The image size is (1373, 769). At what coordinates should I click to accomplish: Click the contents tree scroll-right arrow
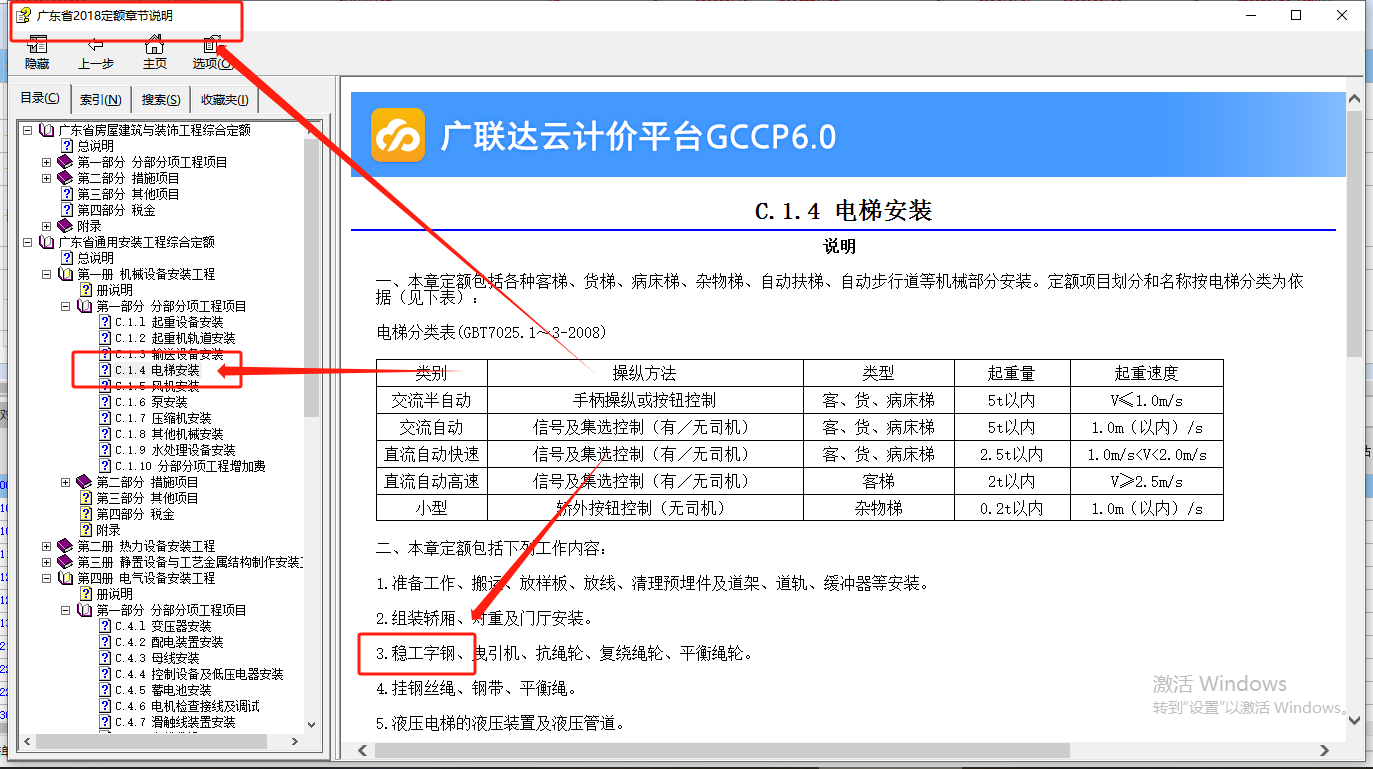(295, 742)
